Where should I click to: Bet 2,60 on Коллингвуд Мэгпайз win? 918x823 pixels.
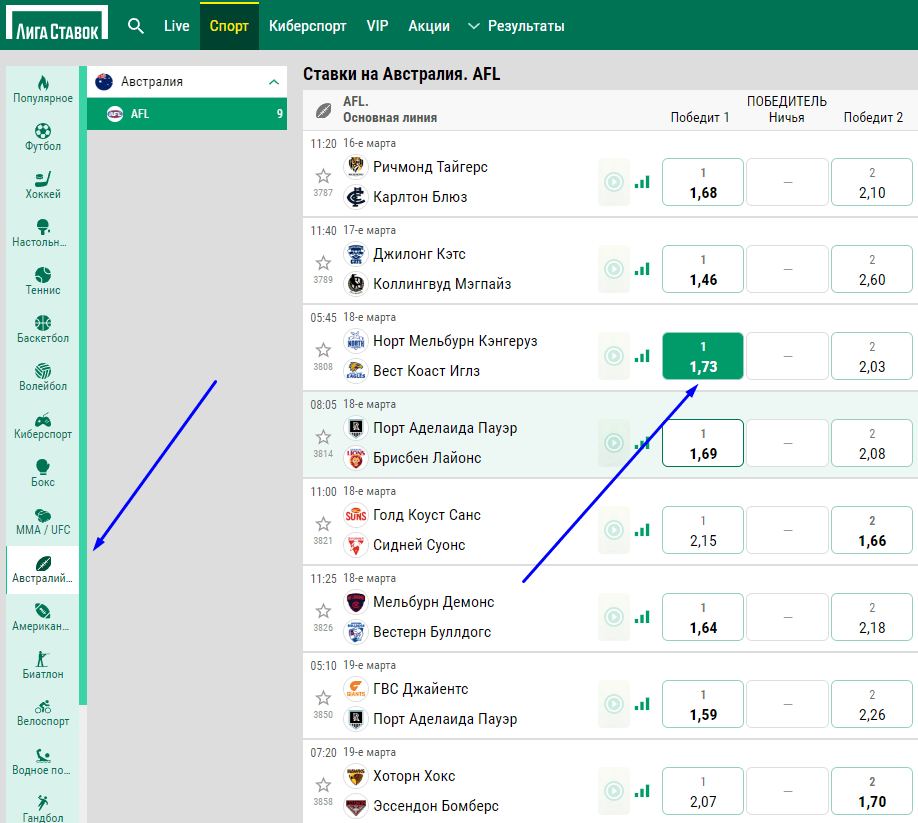click(872, 269)
